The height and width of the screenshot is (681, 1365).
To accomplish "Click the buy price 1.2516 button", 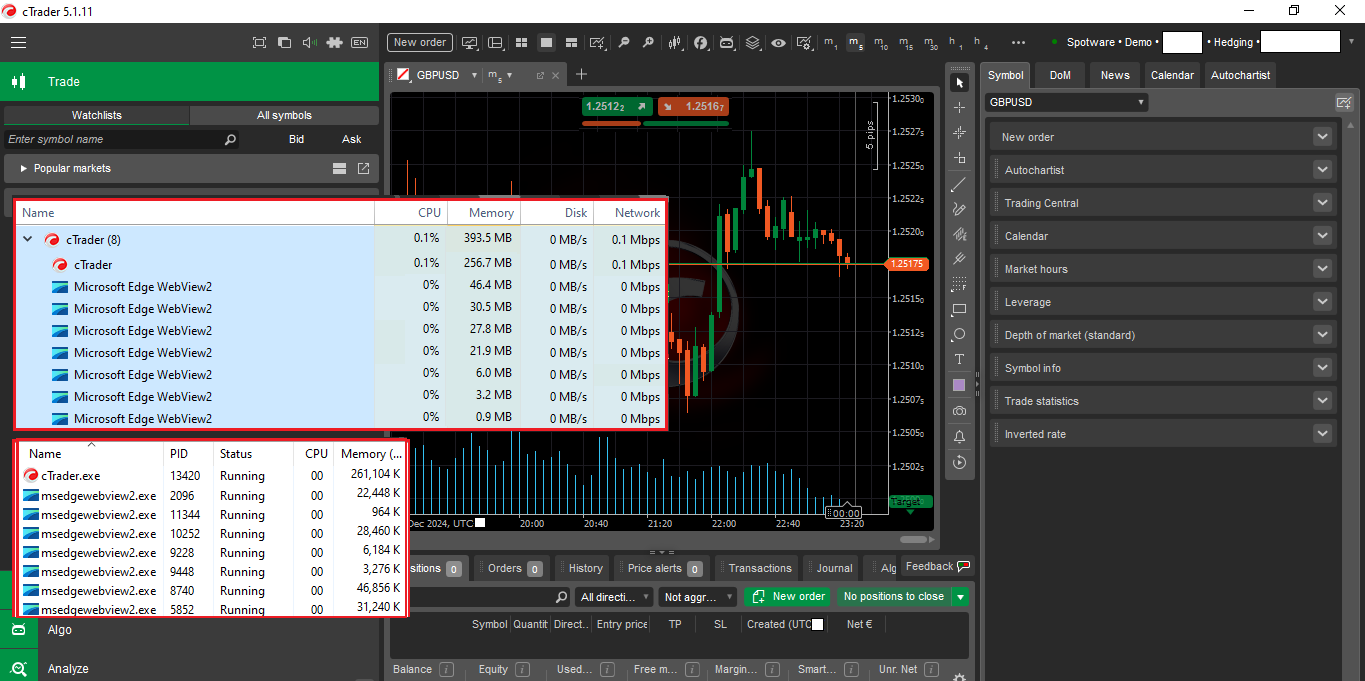I will point(694,106).
